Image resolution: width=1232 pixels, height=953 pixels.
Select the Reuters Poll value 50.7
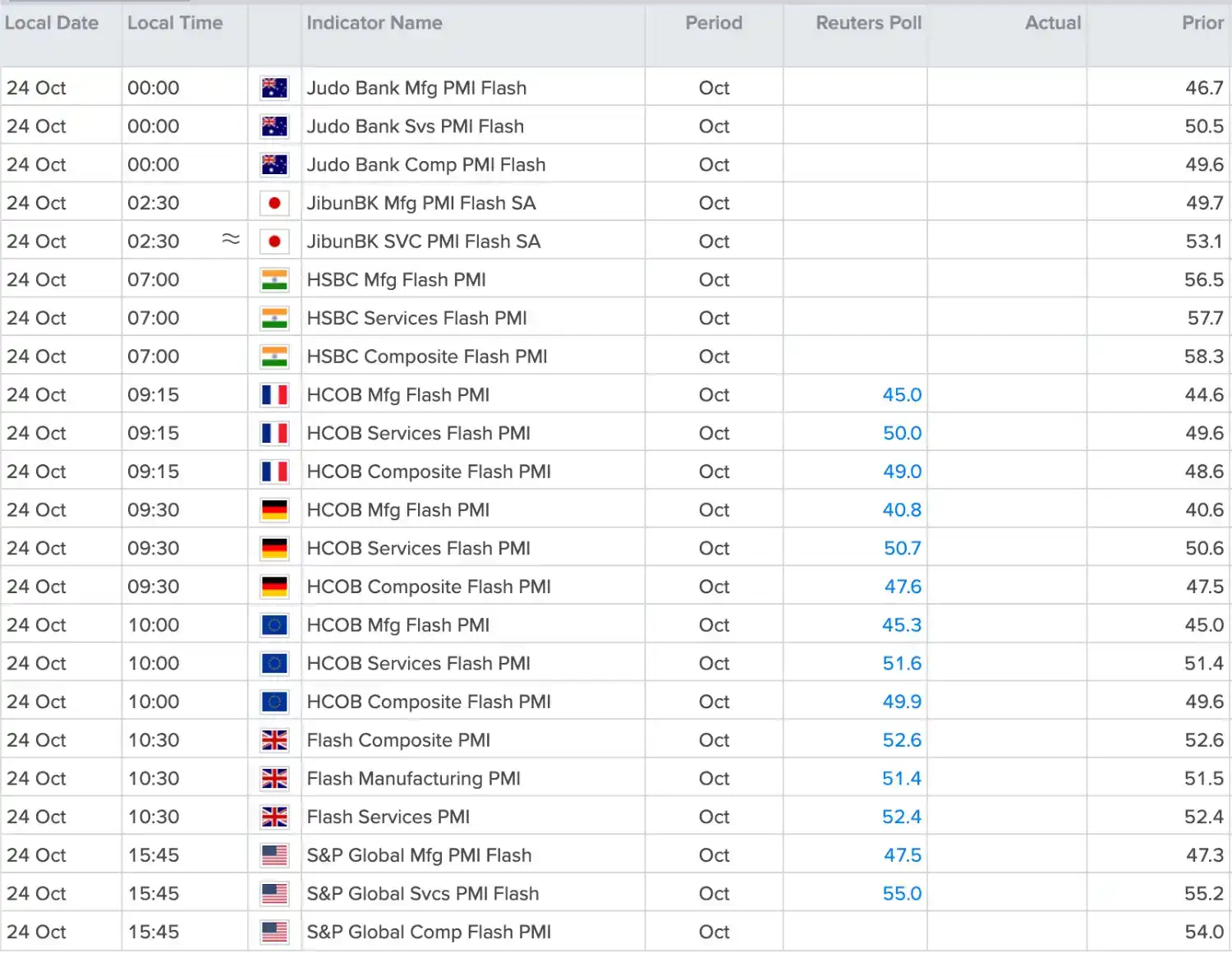[x=903, y=548]
